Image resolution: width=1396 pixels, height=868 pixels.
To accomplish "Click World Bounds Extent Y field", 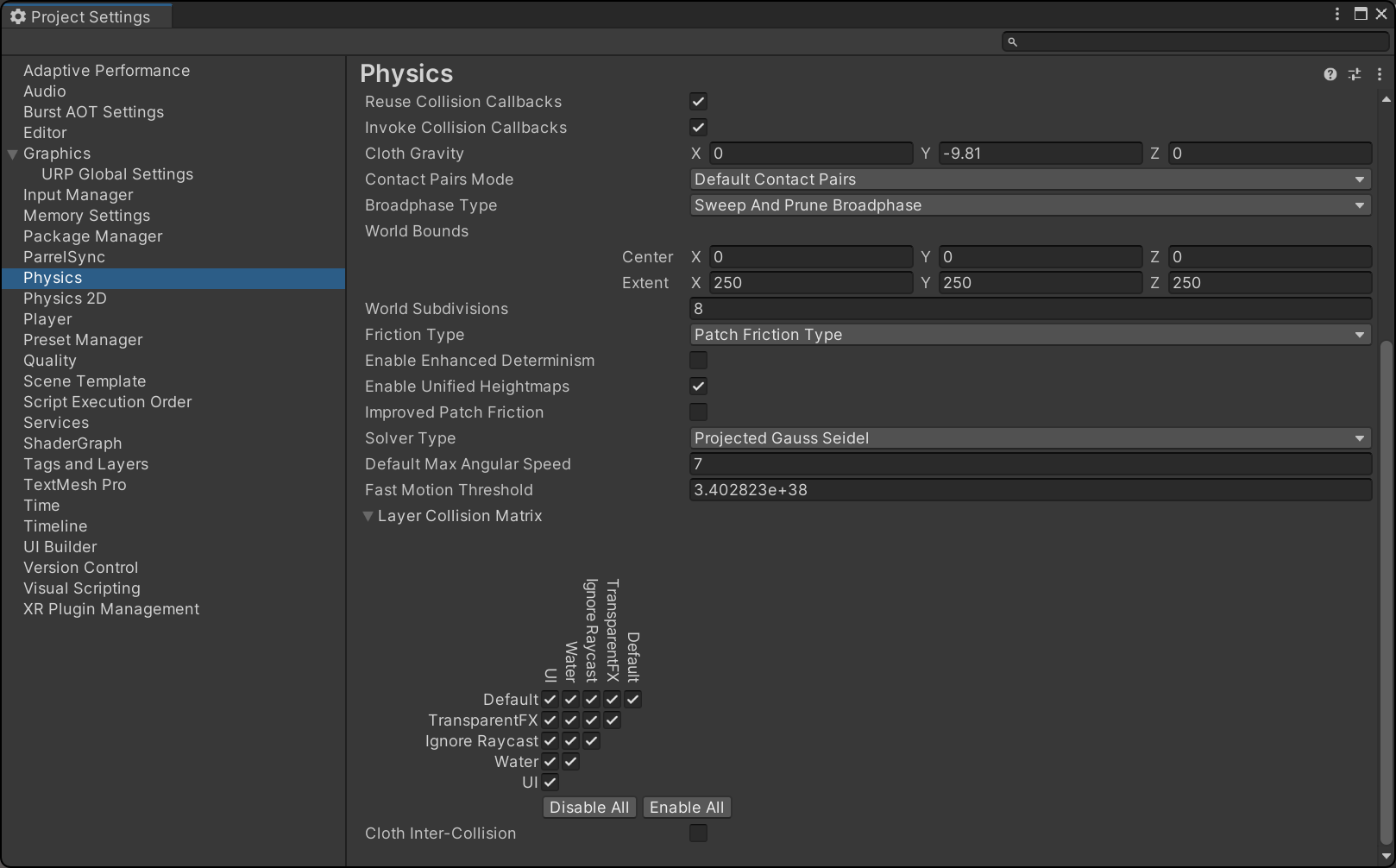I will pyautogui.click(x=1041, y=283).
